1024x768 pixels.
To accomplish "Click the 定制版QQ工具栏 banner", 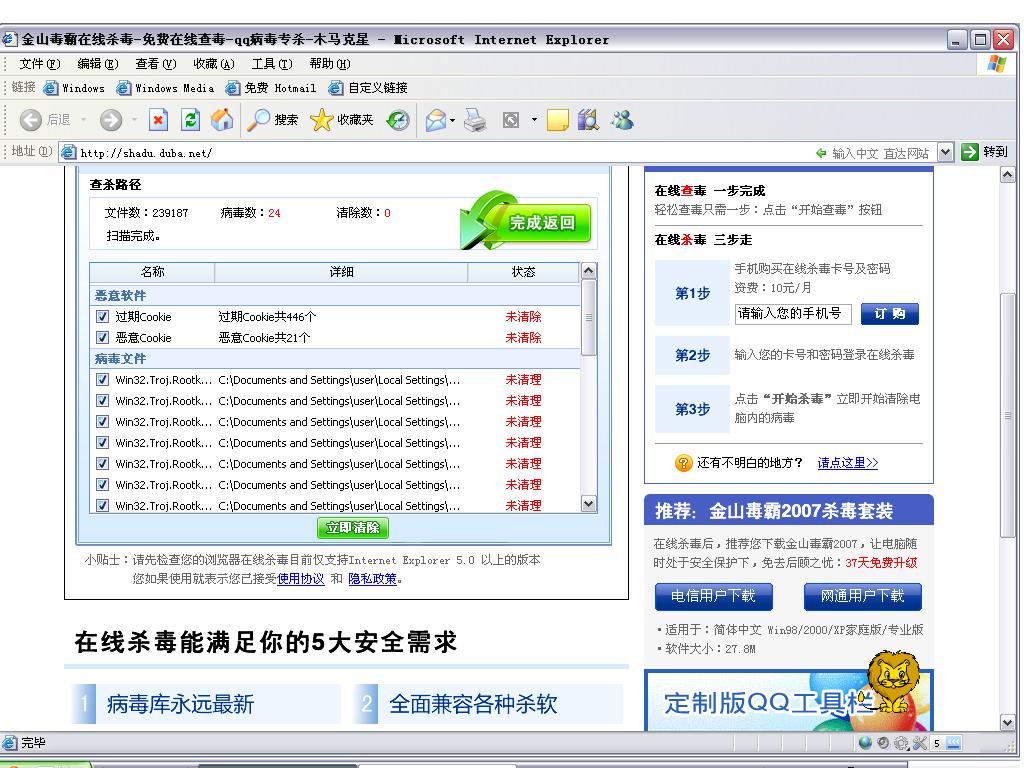I will point(789,701).
